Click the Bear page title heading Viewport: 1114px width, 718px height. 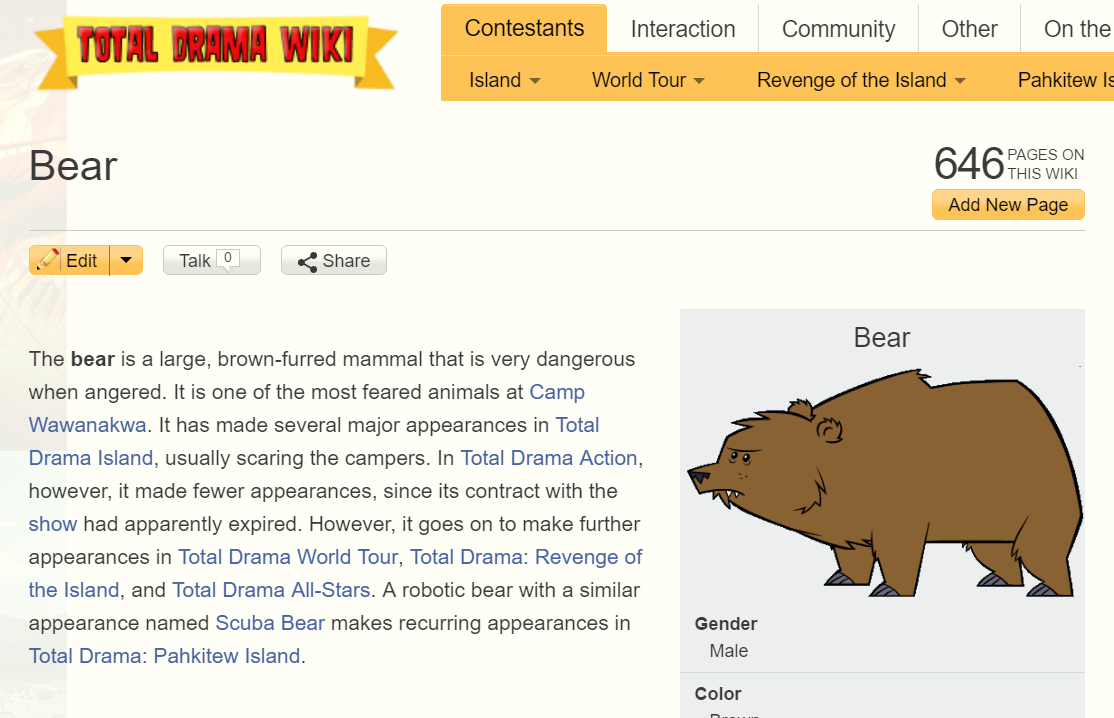[73, 166]
